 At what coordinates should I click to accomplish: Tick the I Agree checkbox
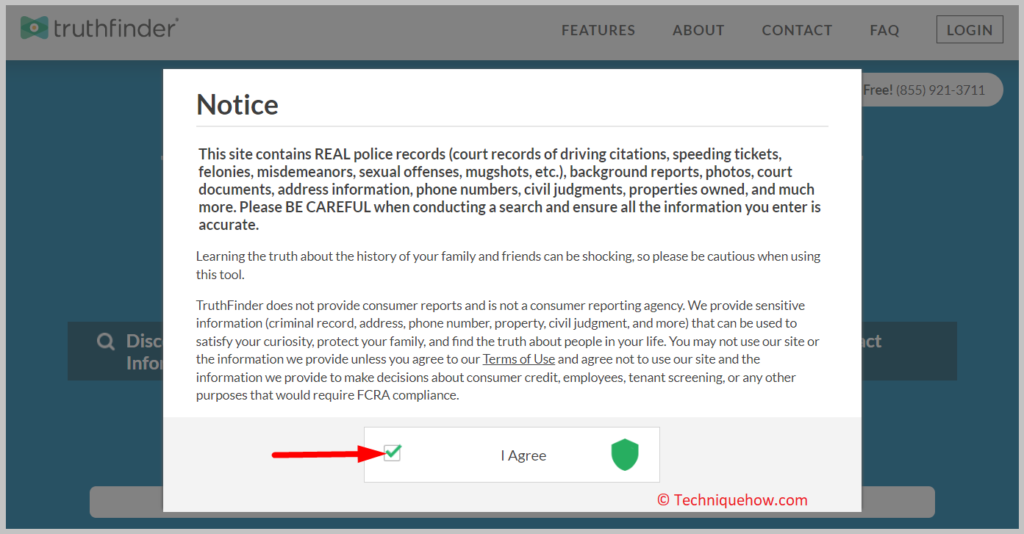coord(392,452)
